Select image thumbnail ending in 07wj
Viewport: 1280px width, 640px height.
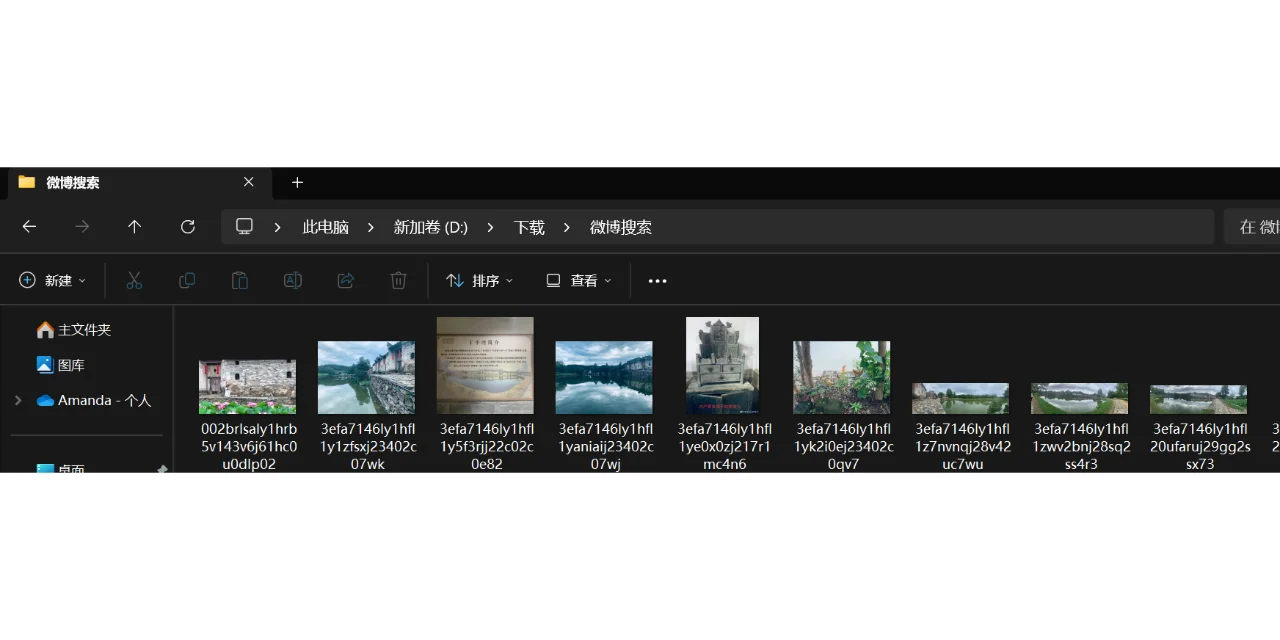[x=604, y=377]
